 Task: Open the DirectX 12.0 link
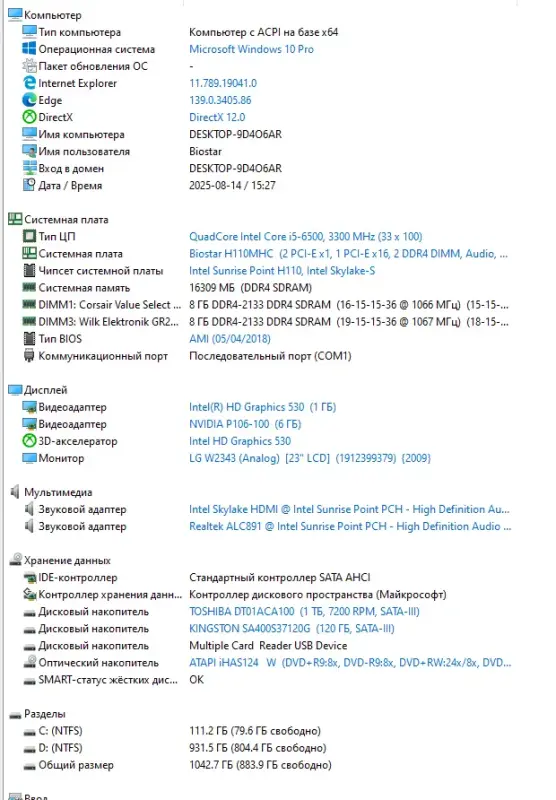click(217, 117)
